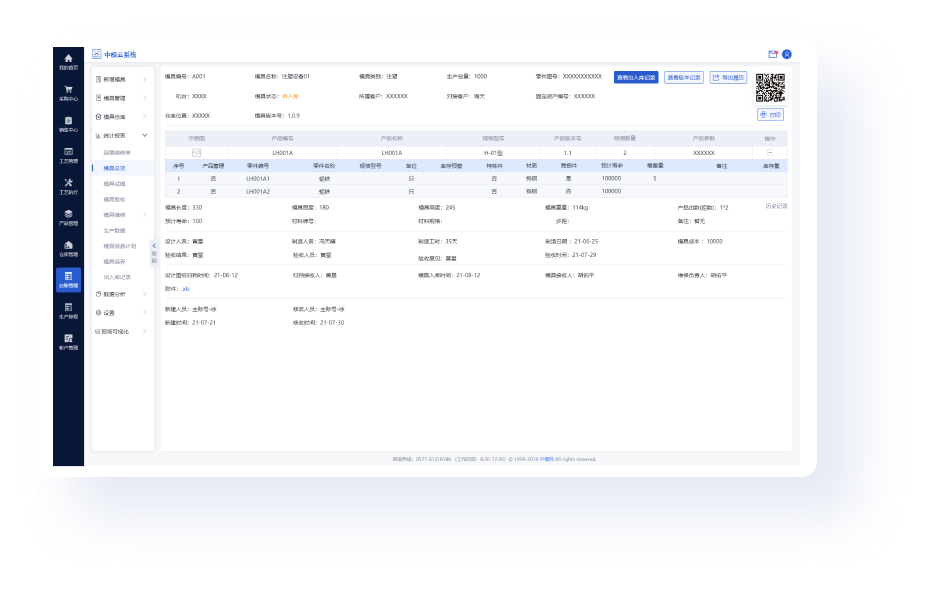Select the highlighted blue module in dark sidebar
Screen dimensions: 930x590
pyautogui.click(x=68, y=279)
